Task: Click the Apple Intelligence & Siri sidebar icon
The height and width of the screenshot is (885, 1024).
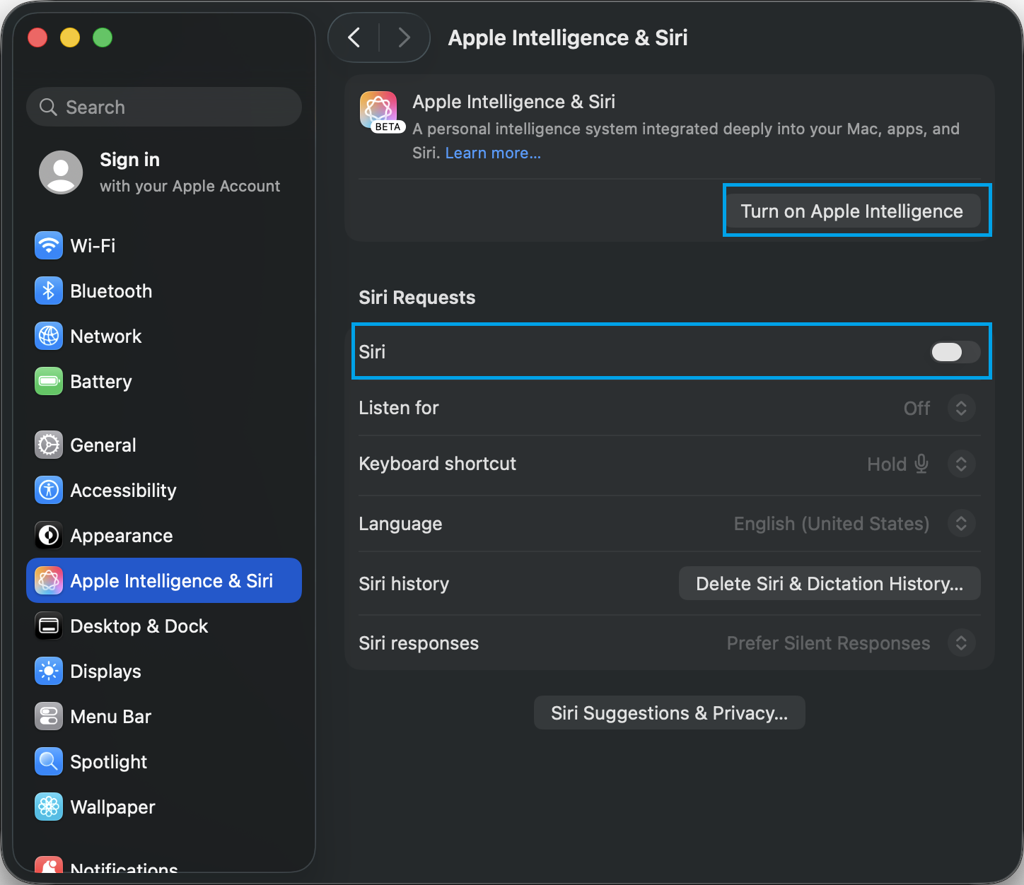Action: click(48, 580)
